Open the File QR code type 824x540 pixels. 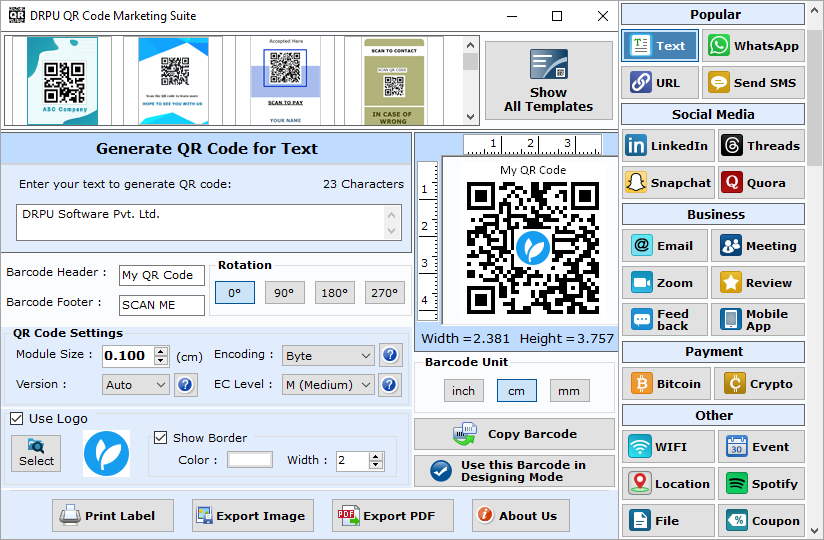pos(668,521)
